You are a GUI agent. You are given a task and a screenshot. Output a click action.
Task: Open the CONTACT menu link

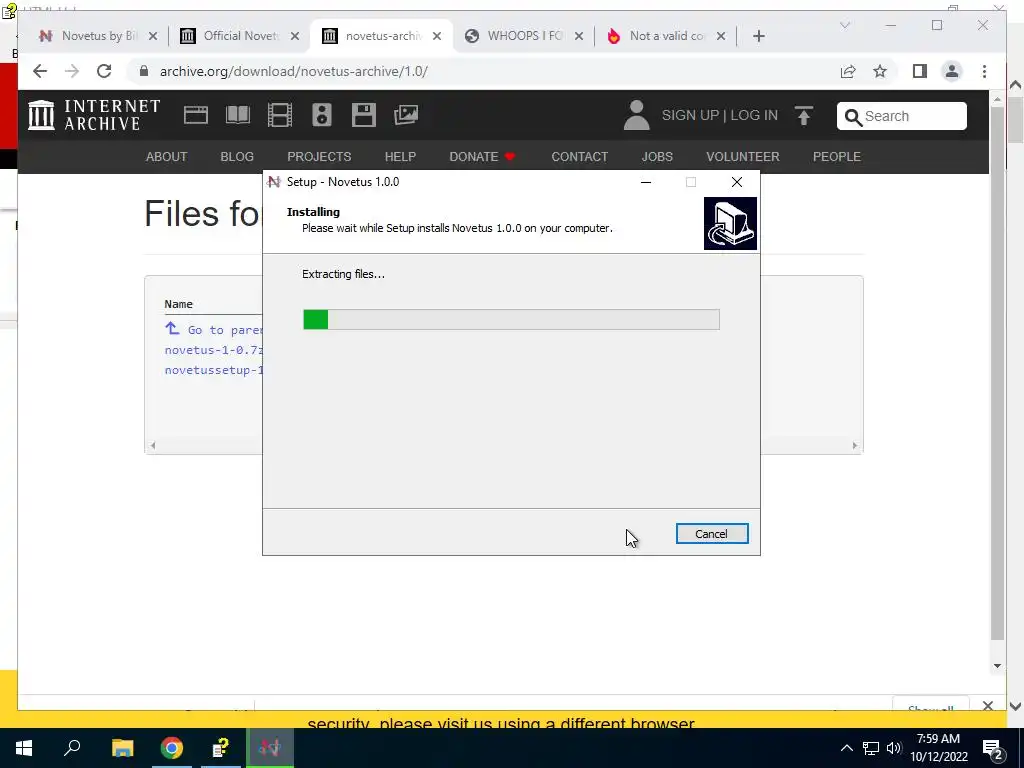[579, 157]
